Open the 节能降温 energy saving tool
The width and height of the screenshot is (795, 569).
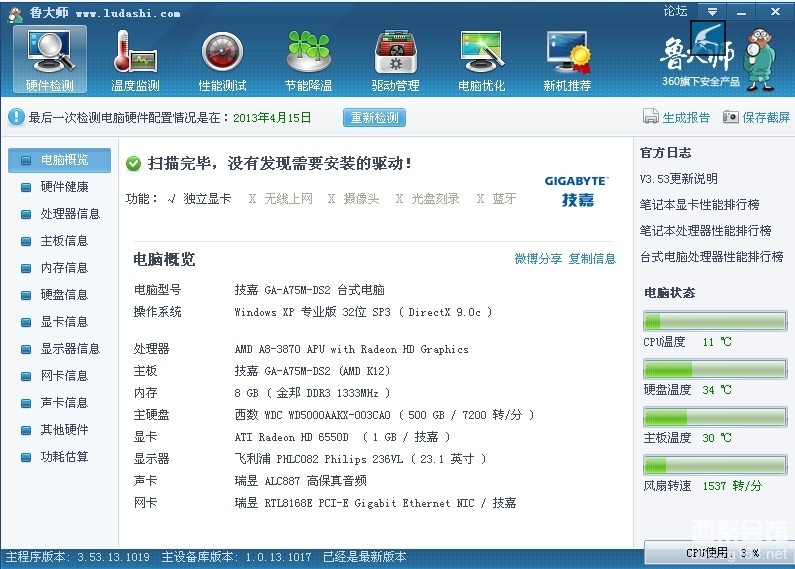tap(309, 59)
